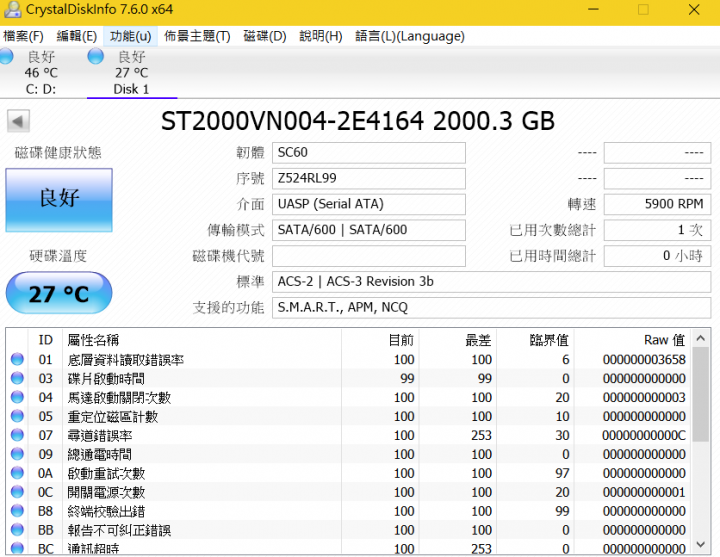Open the 語言(L)(Language) menu
The width and height of the screenshot is (720, 557).
[x=410, y=36]
